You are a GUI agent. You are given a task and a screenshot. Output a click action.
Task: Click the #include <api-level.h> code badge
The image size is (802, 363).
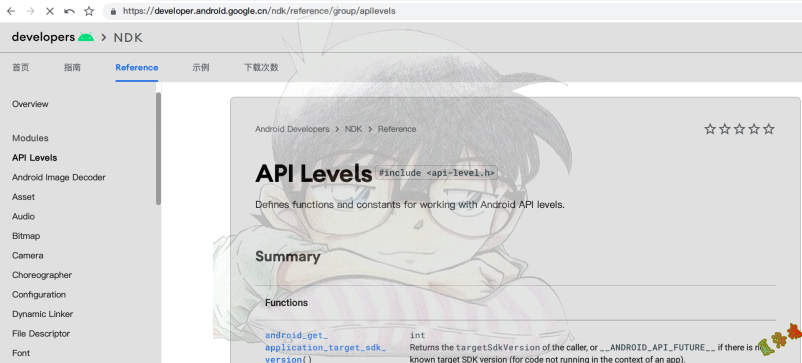436,173
